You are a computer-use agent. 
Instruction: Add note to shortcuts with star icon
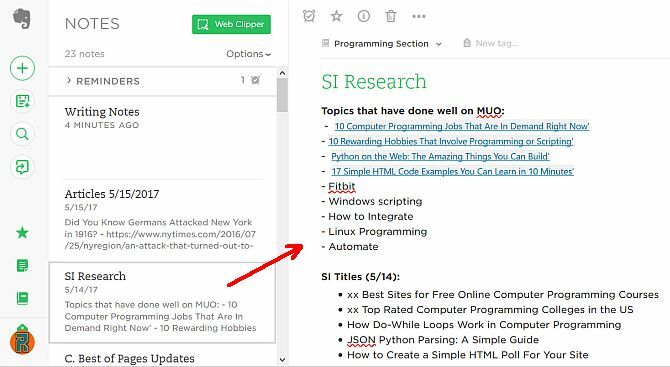pos(336,16)
